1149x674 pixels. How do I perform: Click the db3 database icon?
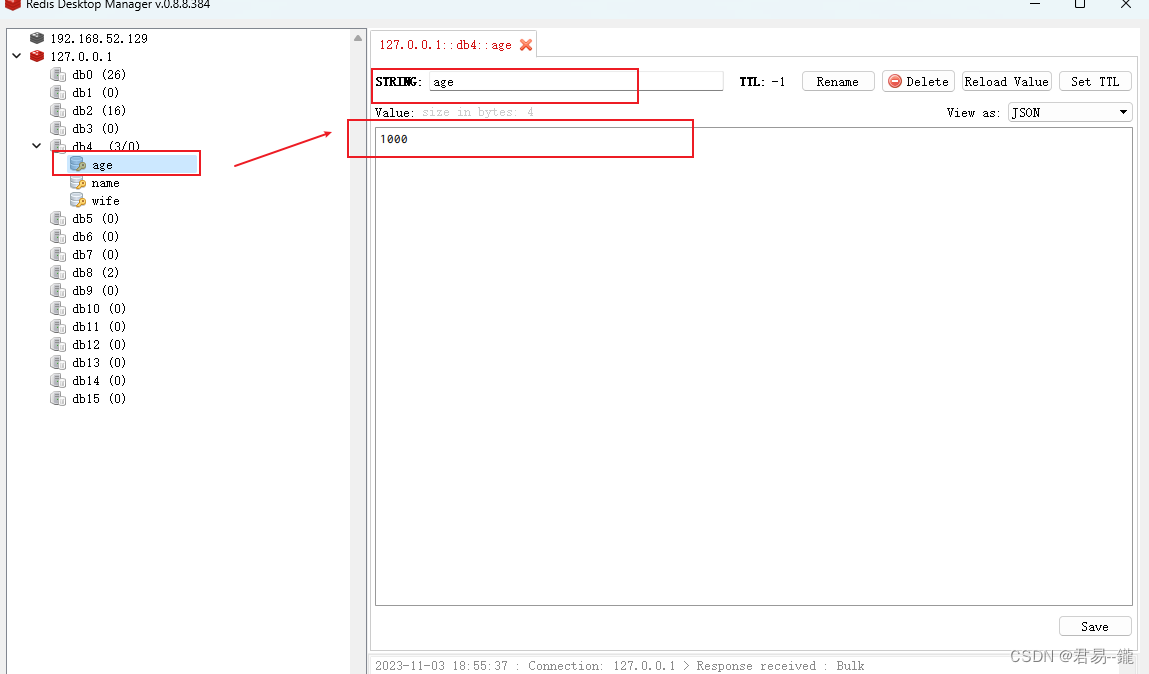point(58,128)
